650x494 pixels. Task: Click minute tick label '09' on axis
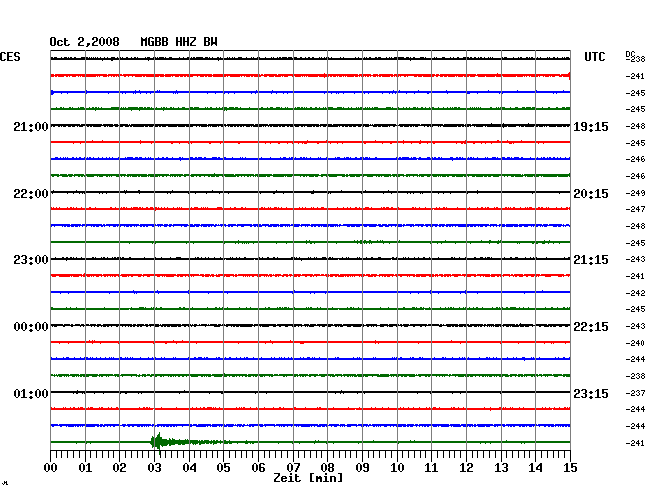pyautogui.click(x=362, y=468)
